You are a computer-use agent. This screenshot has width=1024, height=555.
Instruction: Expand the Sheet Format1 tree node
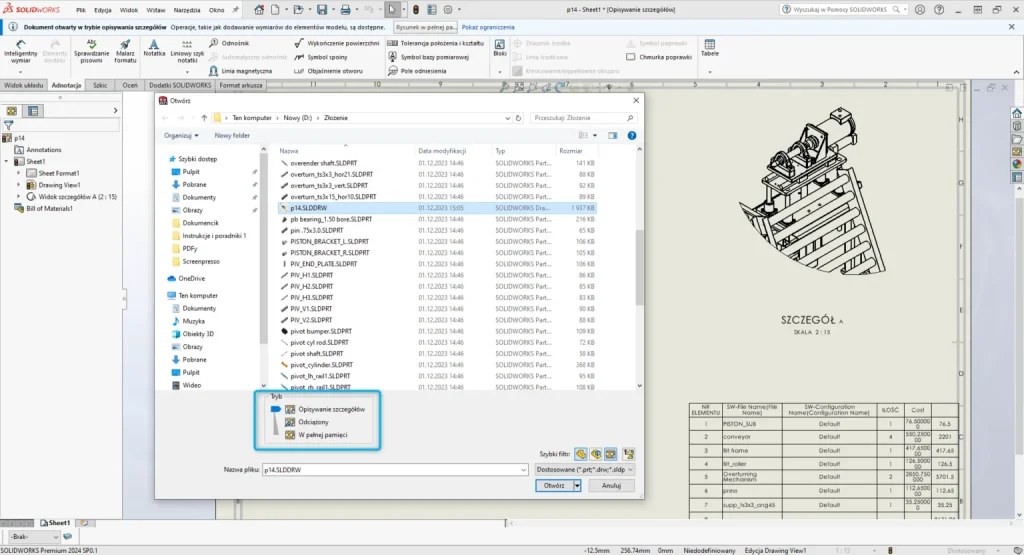[x=18, y=173]
